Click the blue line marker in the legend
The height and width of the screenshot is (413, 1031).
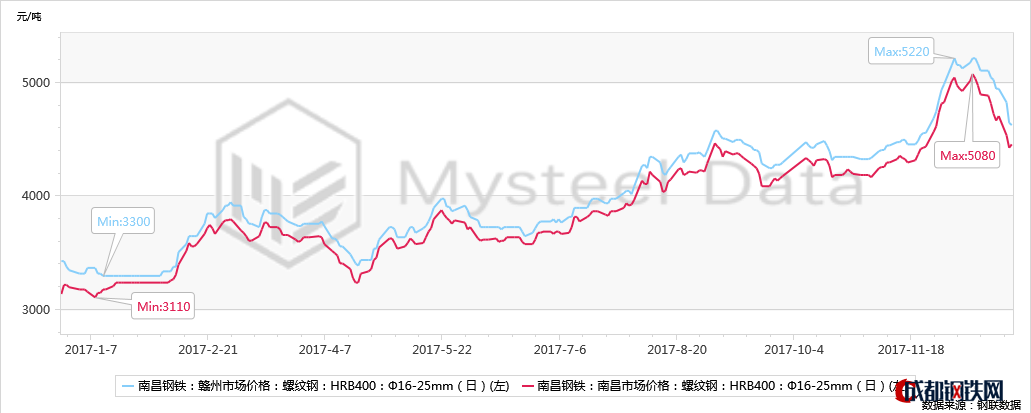coord(127,384)
